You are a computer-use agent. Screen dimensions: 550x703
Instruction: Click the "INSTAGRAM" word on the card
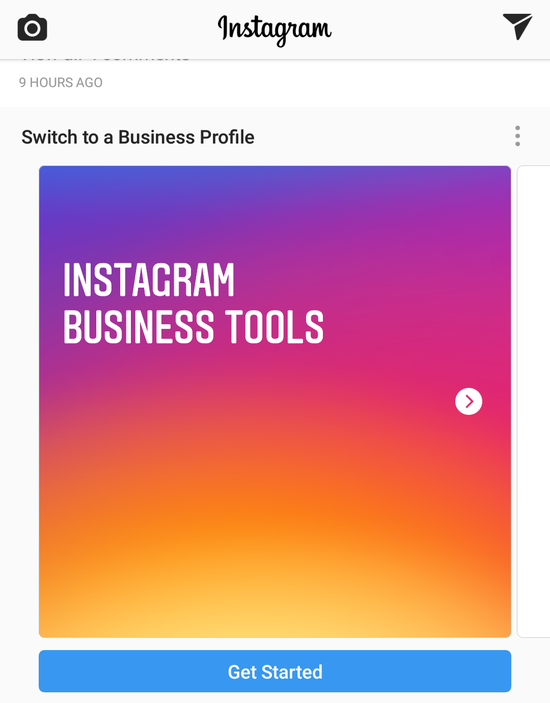click(149, 280)
